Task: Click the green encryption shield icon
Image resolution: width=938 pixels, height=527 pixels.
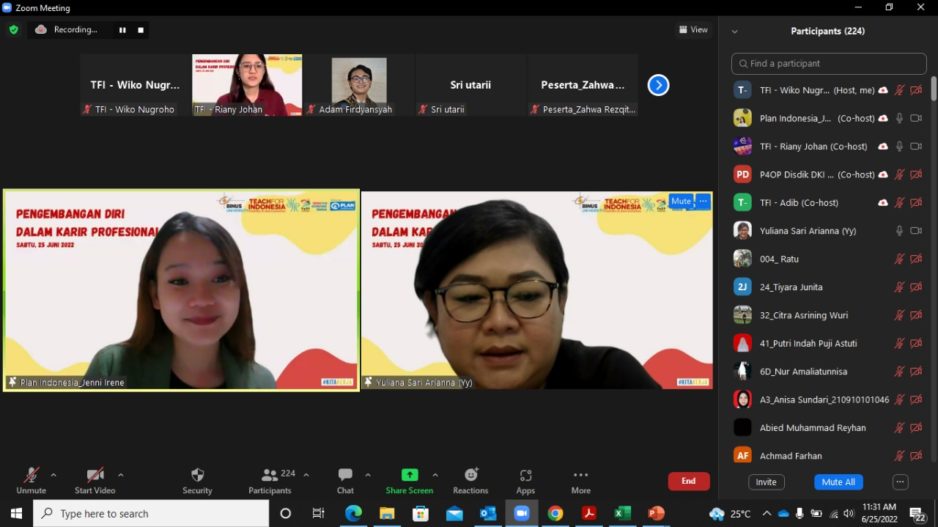Action: pyautogui.click(x=14, y=29)
